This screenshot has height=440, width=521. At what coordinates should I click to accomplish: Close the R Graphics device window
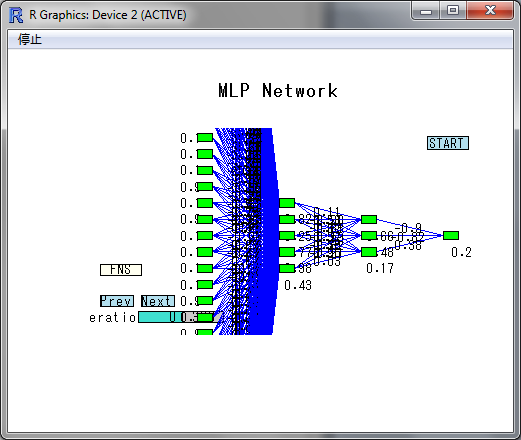pyautogui.click(x=490, y=11)
